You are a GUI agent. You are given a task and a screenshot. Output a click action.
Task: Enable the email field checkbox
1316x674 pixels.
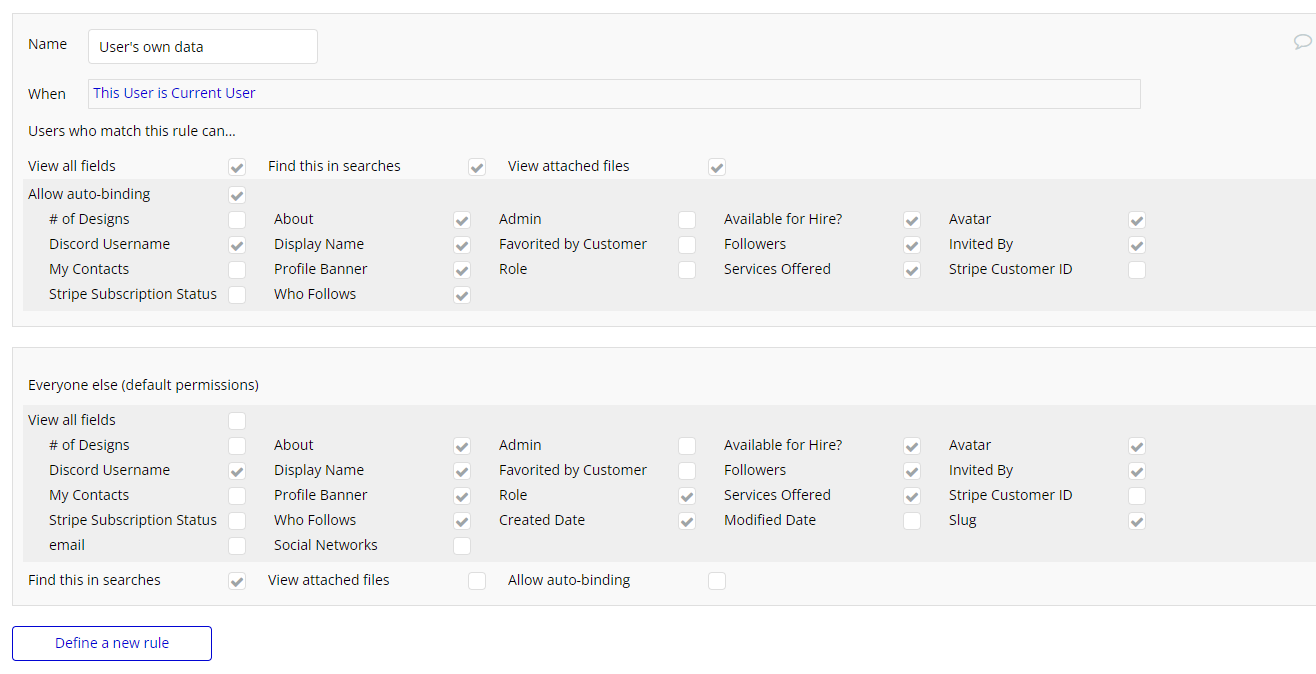[237, 546]
